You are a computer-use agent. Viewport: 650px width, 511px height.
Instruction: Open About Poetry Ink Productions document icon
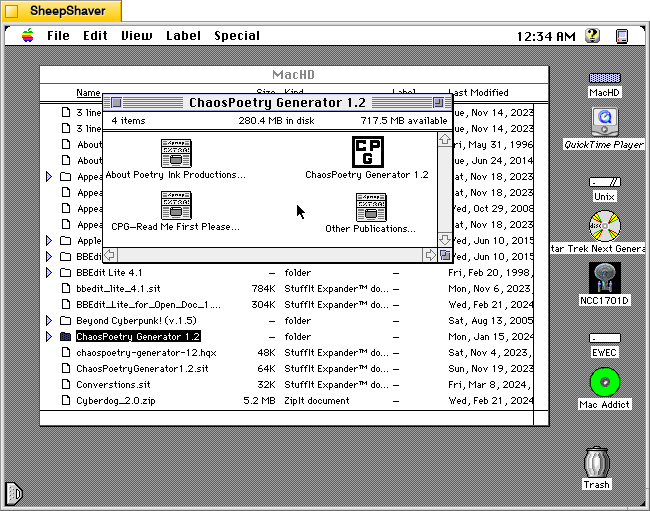point(176,153)
